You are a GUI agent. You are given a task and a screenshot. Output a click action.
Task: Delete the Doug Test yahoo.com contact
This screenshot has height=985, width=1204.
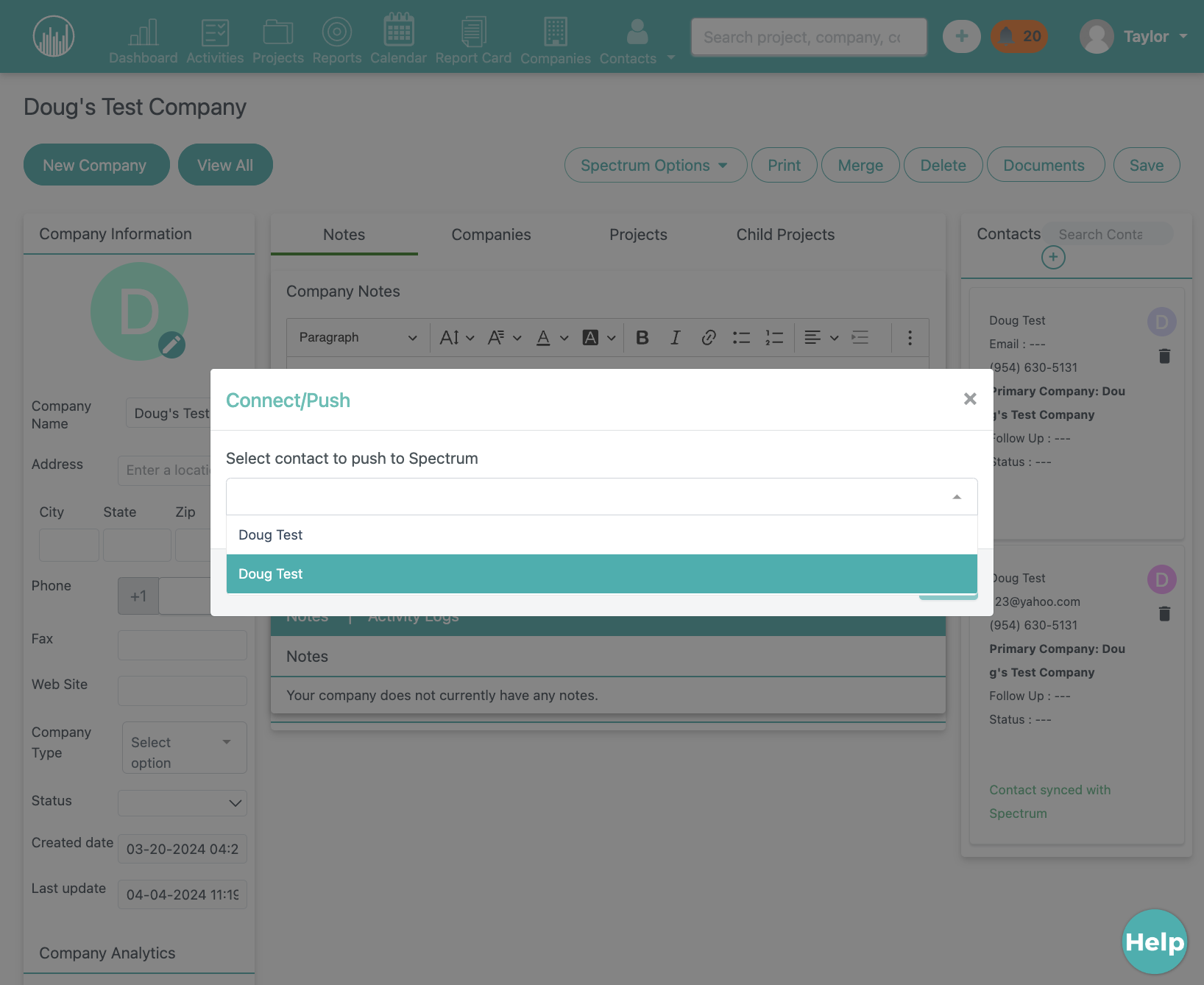[1164, 614]
